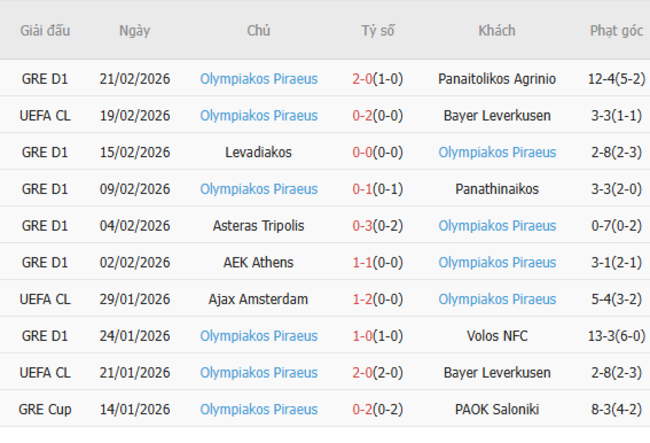Select the "Tỷ số" column header

pos(378,30)
